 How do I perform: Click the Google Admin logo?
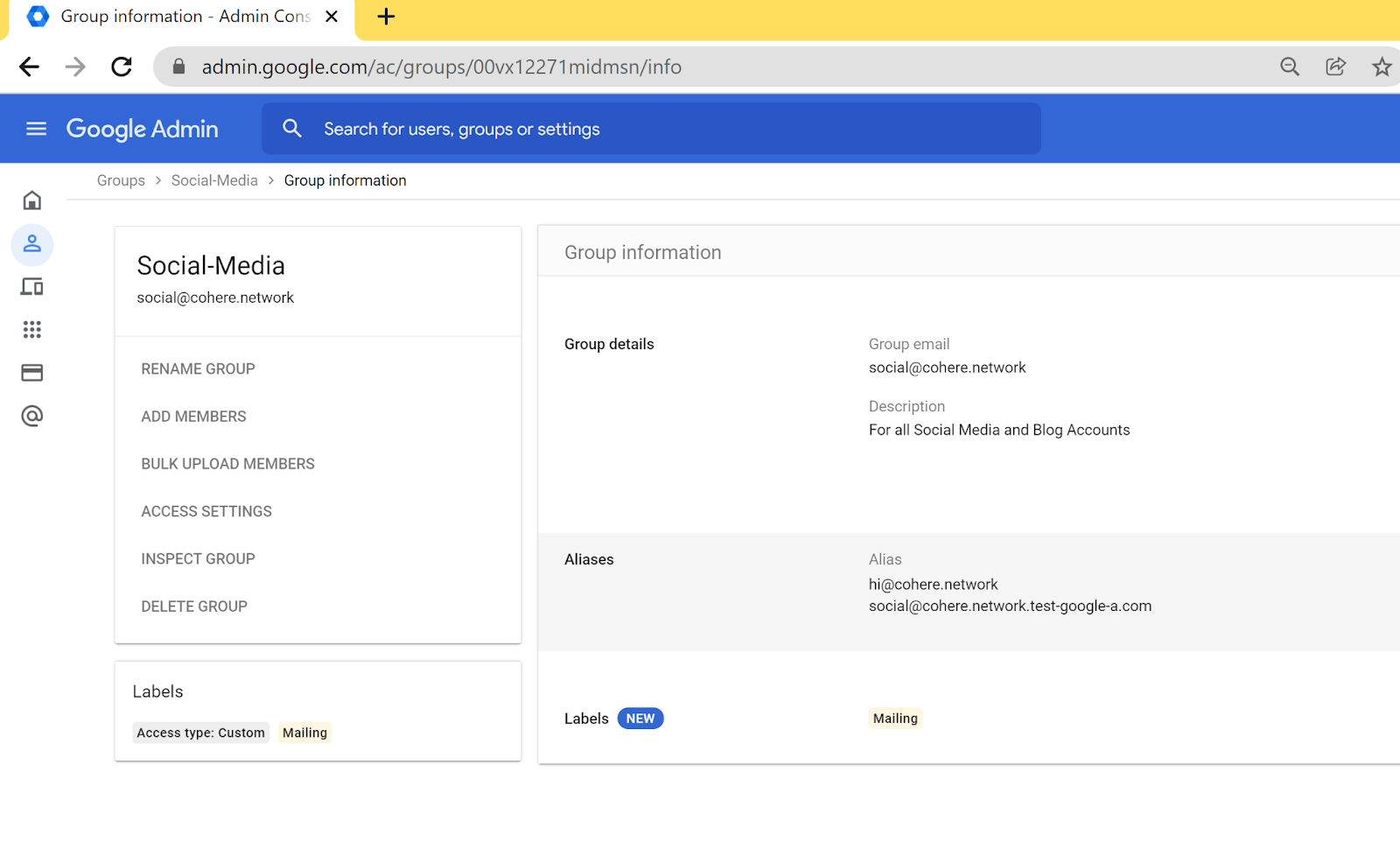143,129
